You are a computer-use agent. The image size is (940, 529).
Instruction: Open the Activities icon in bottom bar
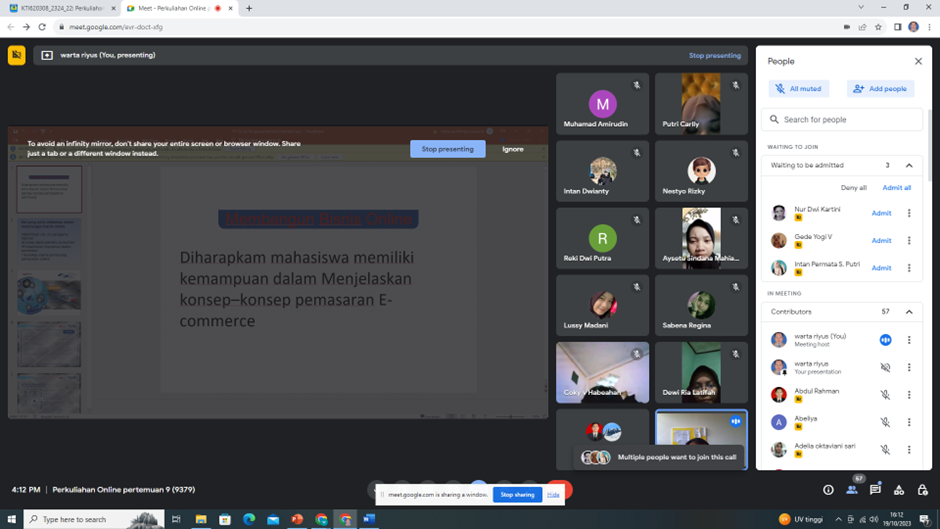point(899,490)
